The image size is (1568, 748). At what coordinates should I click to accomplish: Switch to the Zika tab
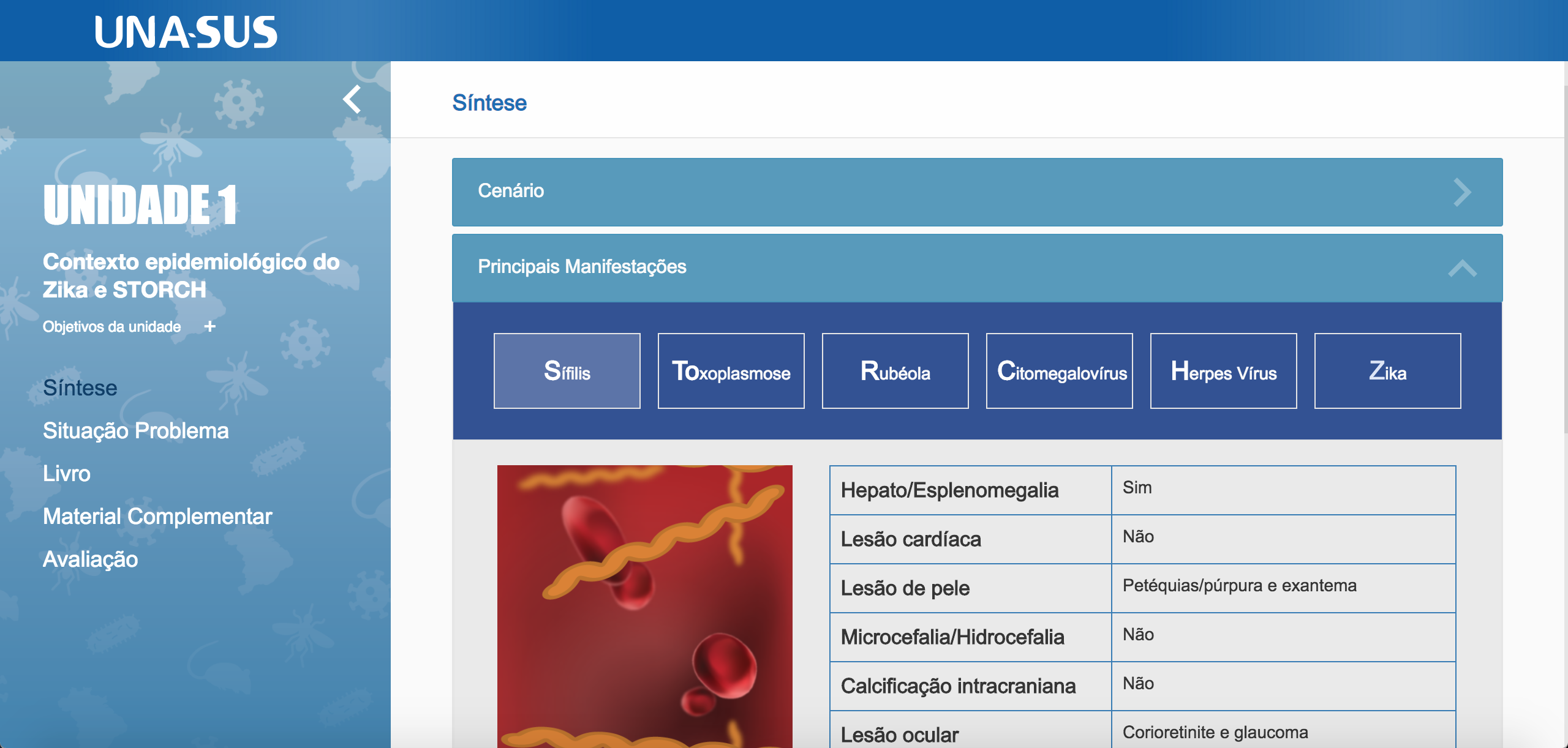pyautogui.click(x=1387, y=371)
